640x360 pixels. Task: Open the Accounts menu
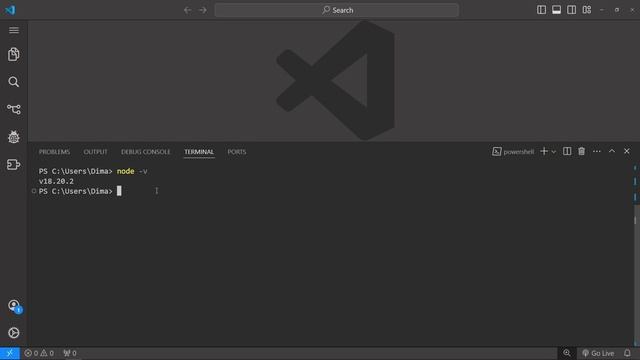point(14,306)
